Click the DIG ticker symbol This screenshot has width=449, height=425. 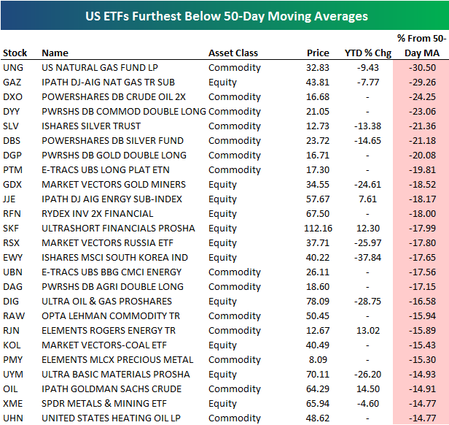tap(11, 301)
